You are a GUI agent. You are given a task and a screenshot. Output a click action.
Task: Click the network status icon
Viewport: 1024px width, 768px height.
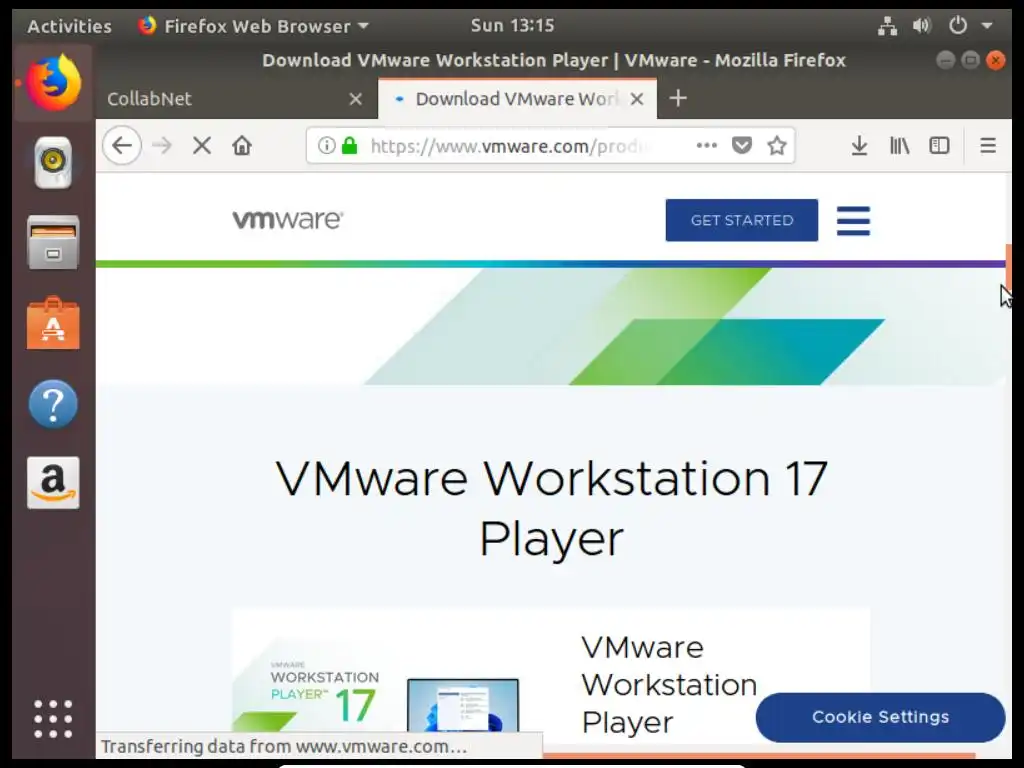[x=887, y=26]
